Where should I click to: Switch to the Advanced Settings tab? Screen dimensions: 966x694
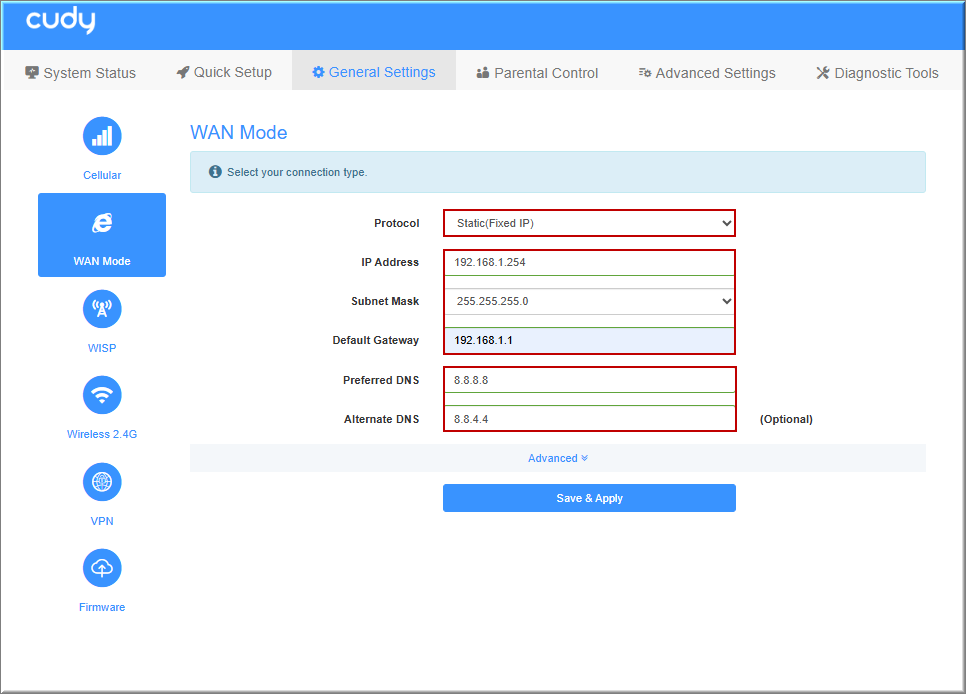707,73
